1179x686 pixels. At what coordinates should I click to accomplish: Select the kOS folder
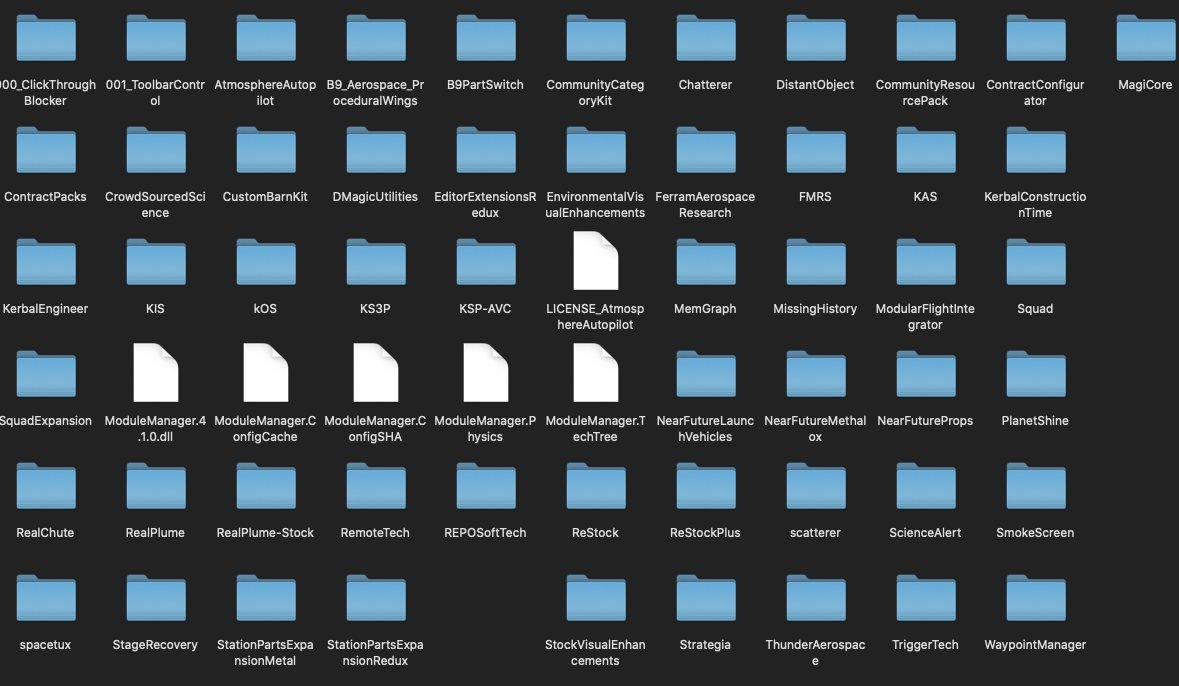pyautogui.click(x=265, y=262)
